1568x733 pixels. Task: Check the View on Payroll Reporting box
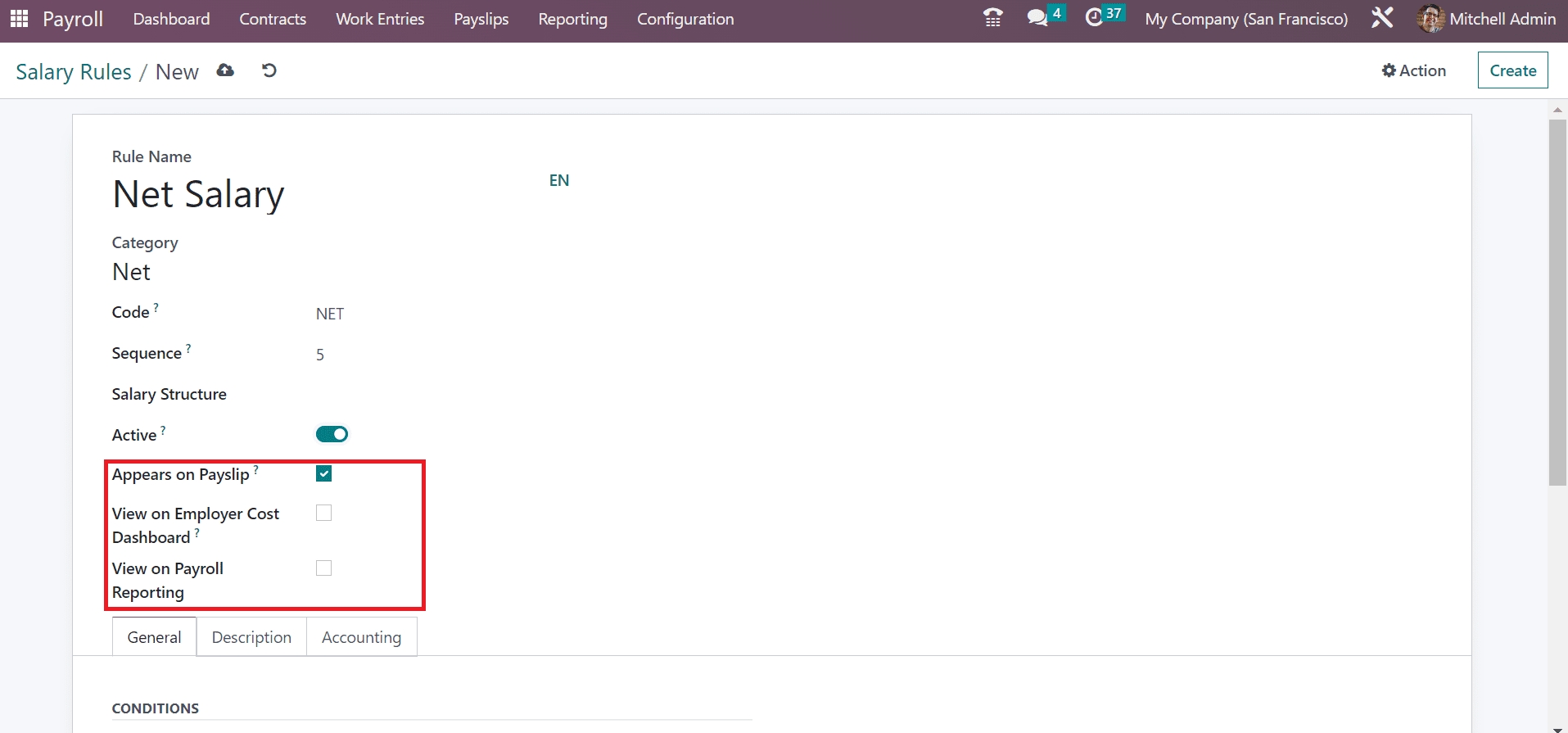(x=324, y=568)
